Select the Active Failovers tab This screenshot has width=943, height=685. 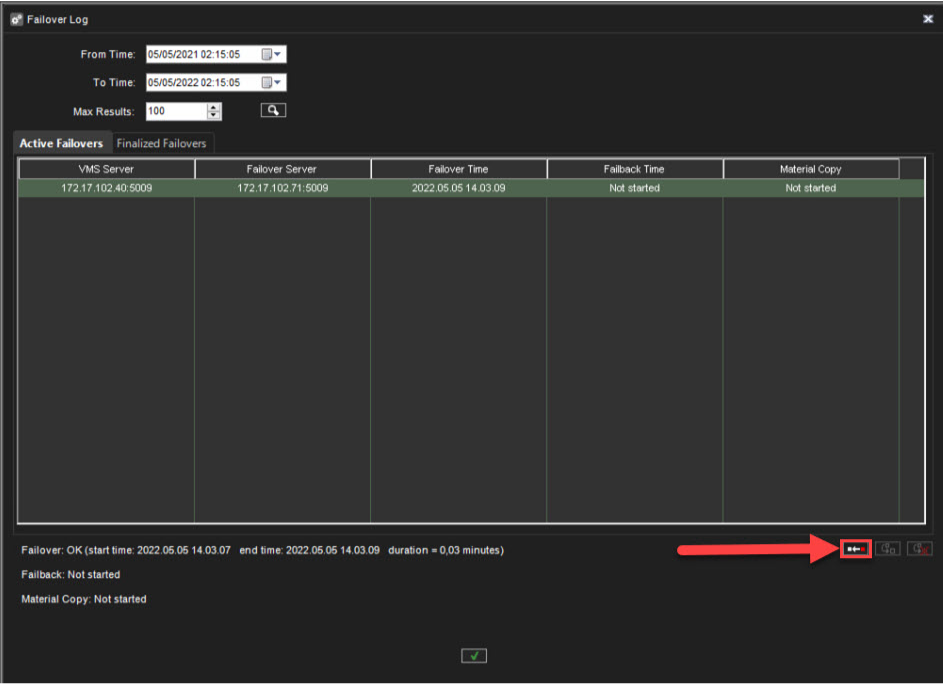point(61,143)
